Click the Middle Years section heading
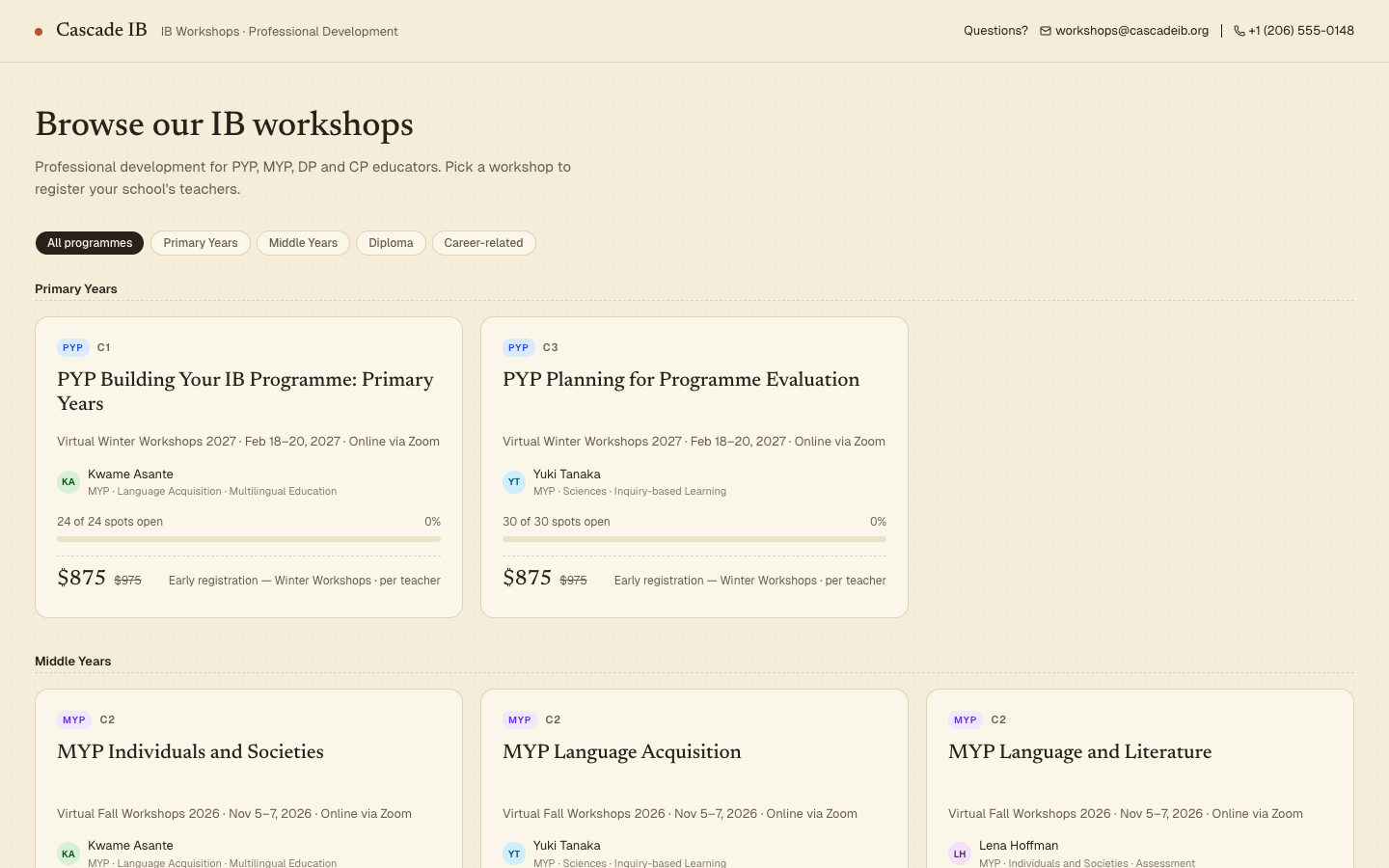The image size is (1389, 868). [73, 662]
